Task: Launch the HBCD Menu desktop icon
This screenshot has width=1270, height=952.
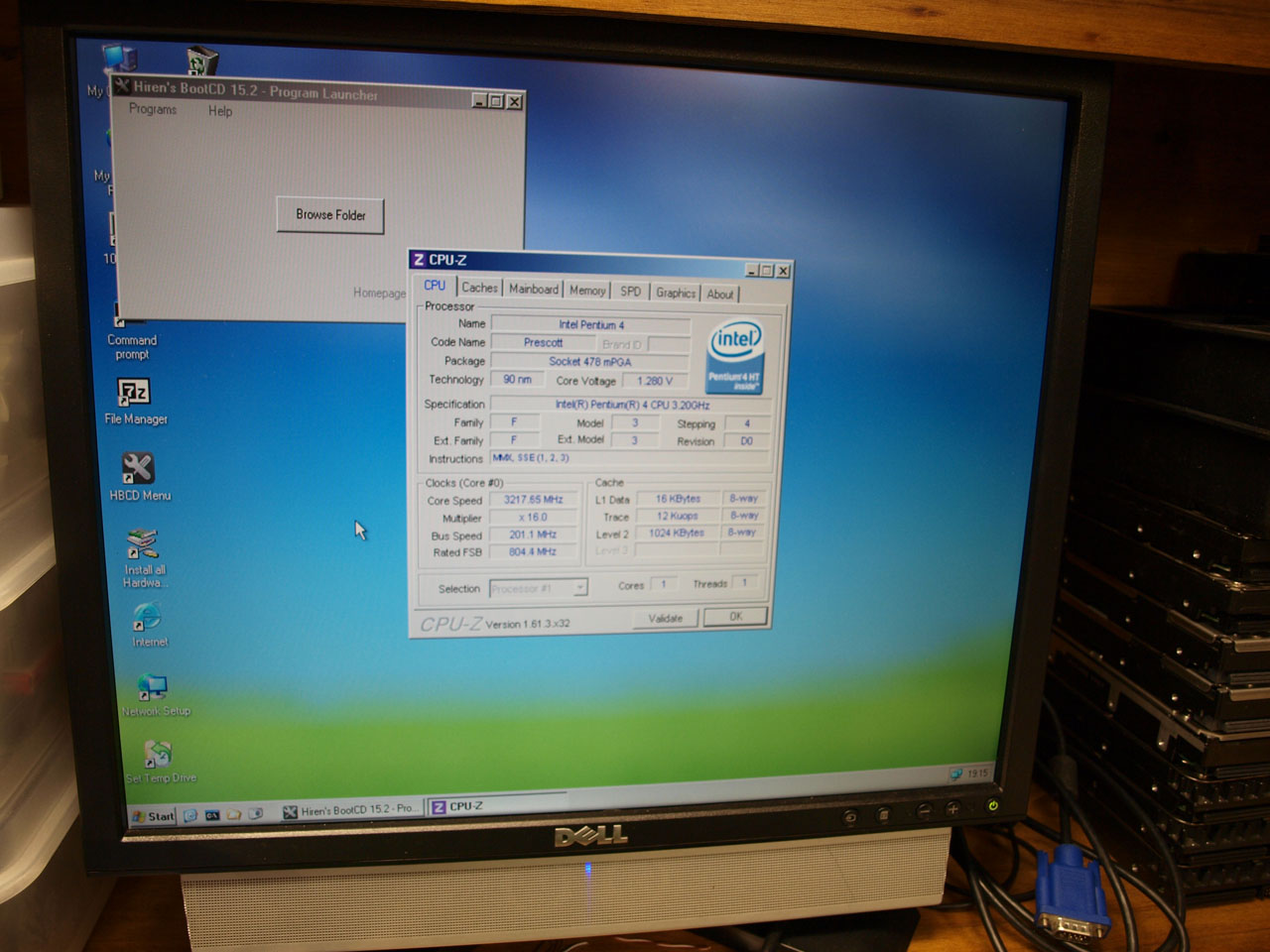Action: pos(138,467)
